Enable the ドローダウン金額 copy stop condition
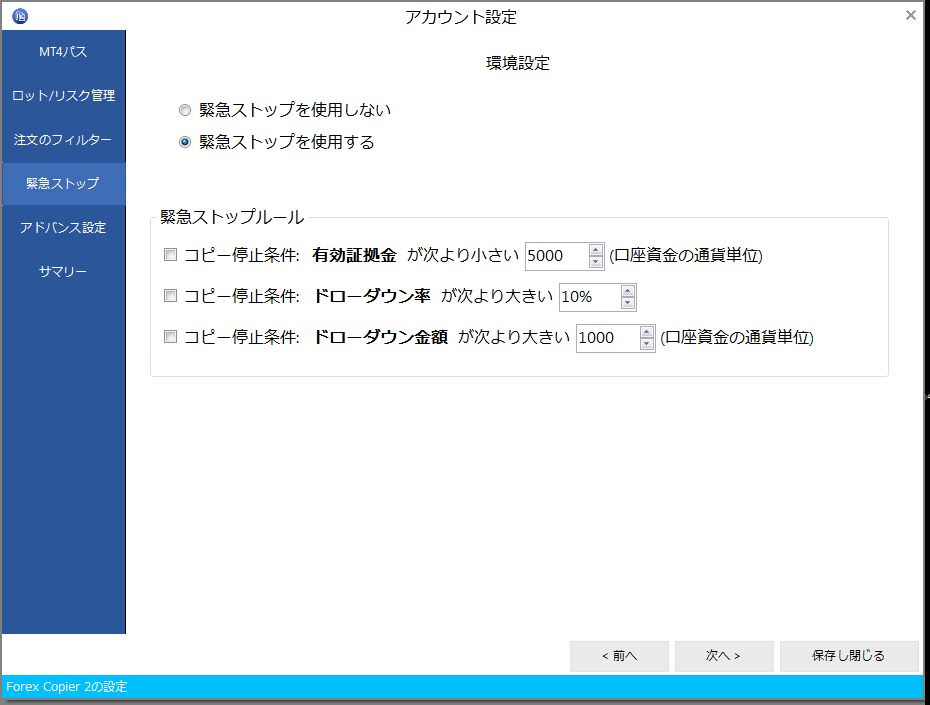This screenshot has width=930, height=705. pos(170,338)
